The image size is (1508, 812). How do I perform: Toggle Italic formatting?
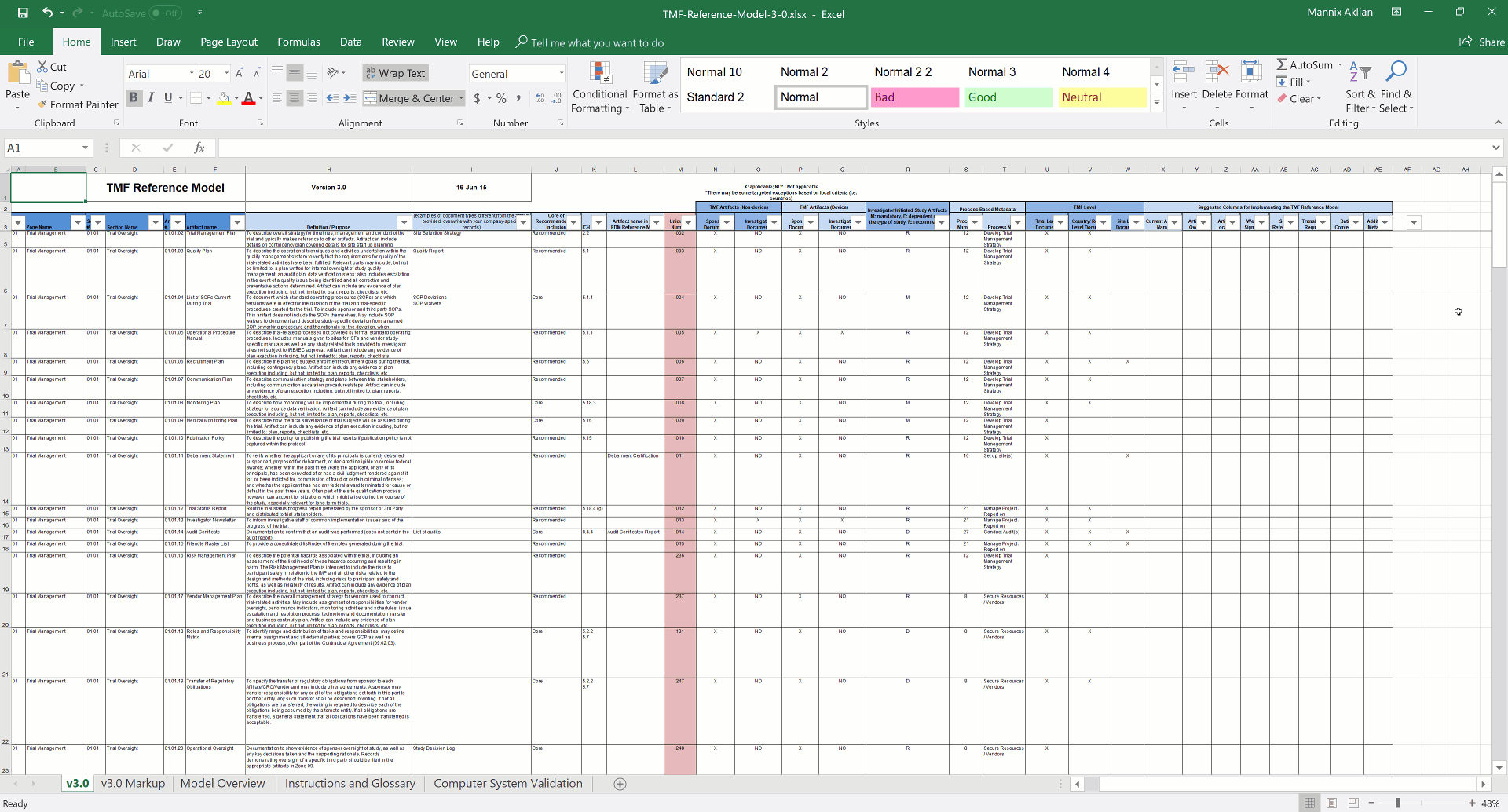[151, 98]
